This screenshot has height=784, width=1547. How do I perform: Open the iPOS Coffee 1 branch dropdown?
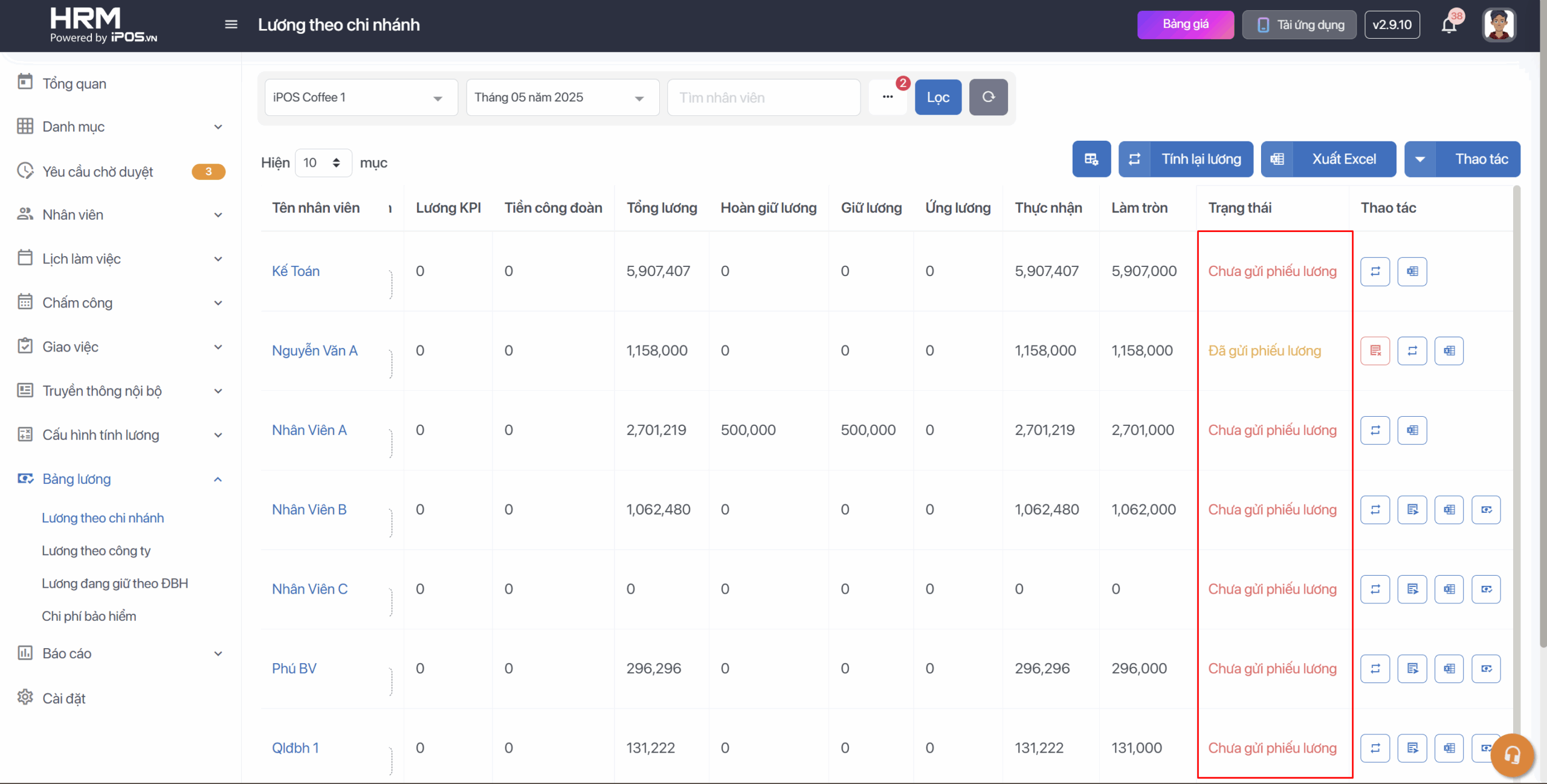(x=361, y=97)
